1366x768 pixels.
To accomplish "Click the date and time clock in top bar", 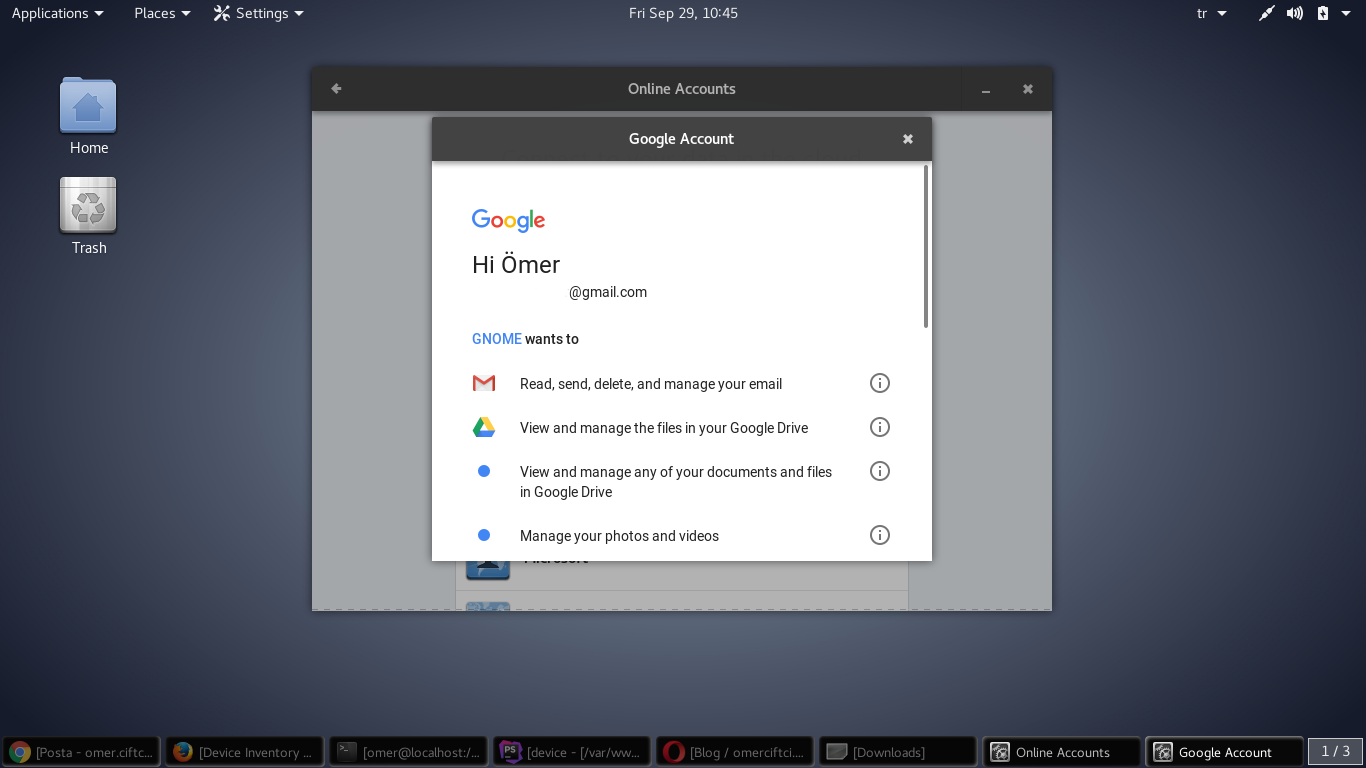I will tap(683, 13).
